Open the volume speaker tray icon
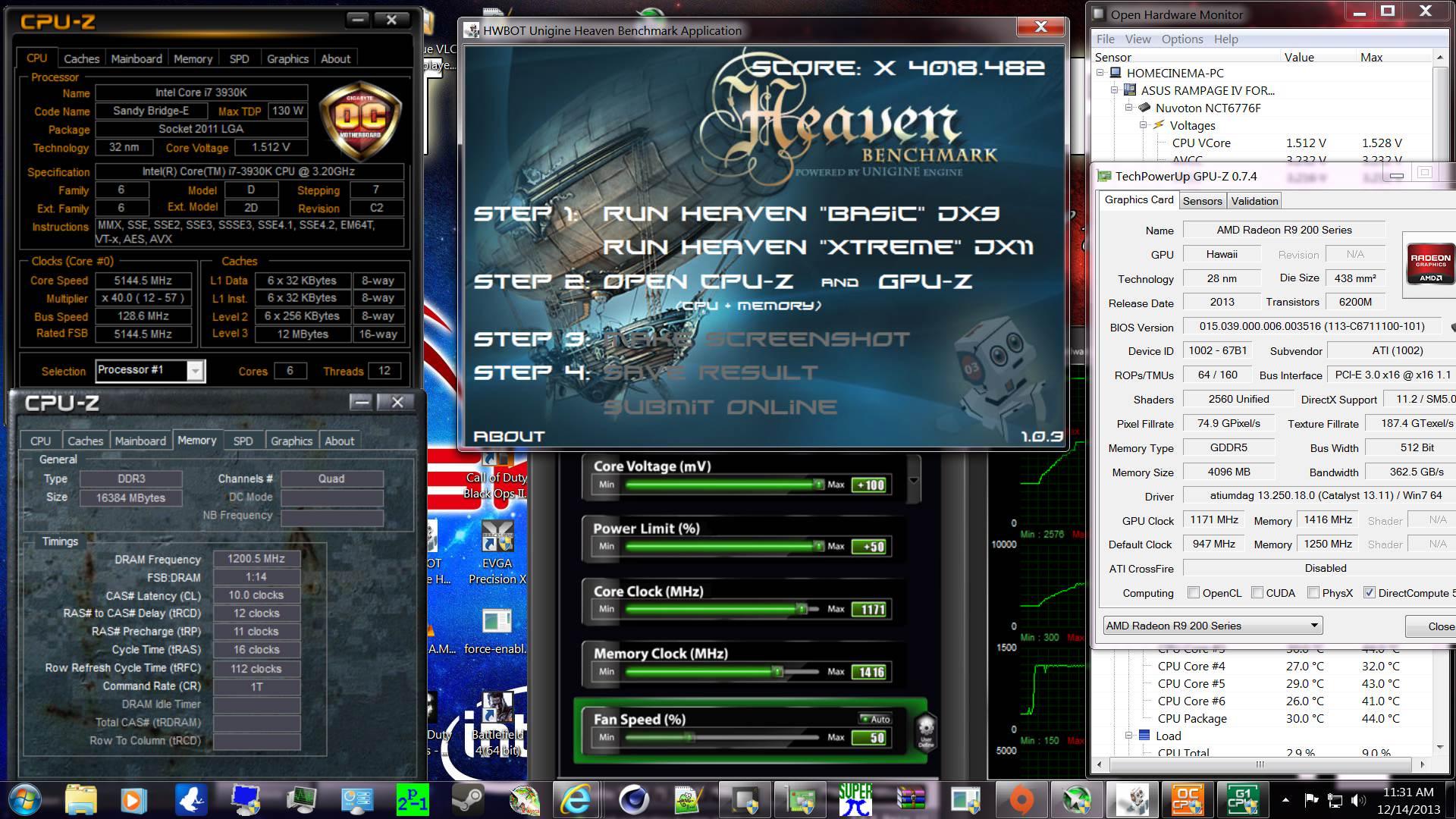The image size is (1456, 819). click(x=1358, y=800)
